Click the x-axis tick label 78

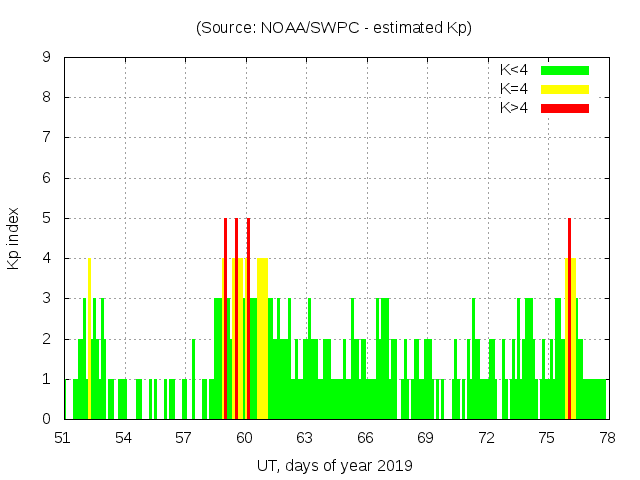(606, 437)
